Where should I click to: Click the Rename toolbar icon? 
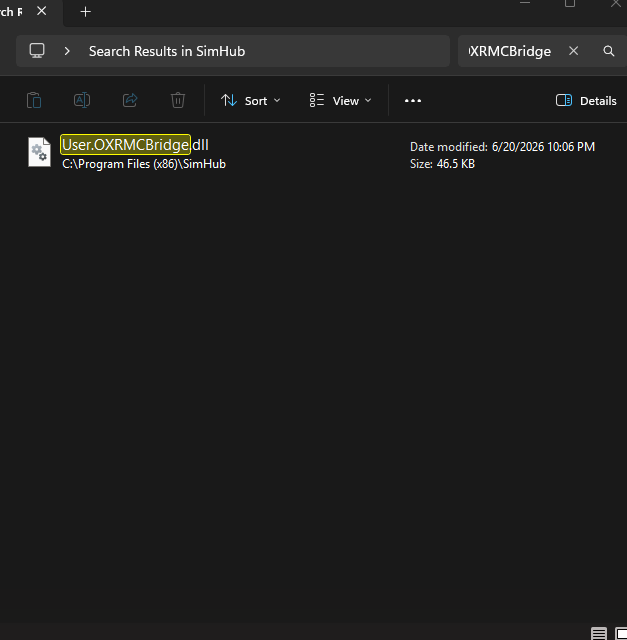pos(82,100)
